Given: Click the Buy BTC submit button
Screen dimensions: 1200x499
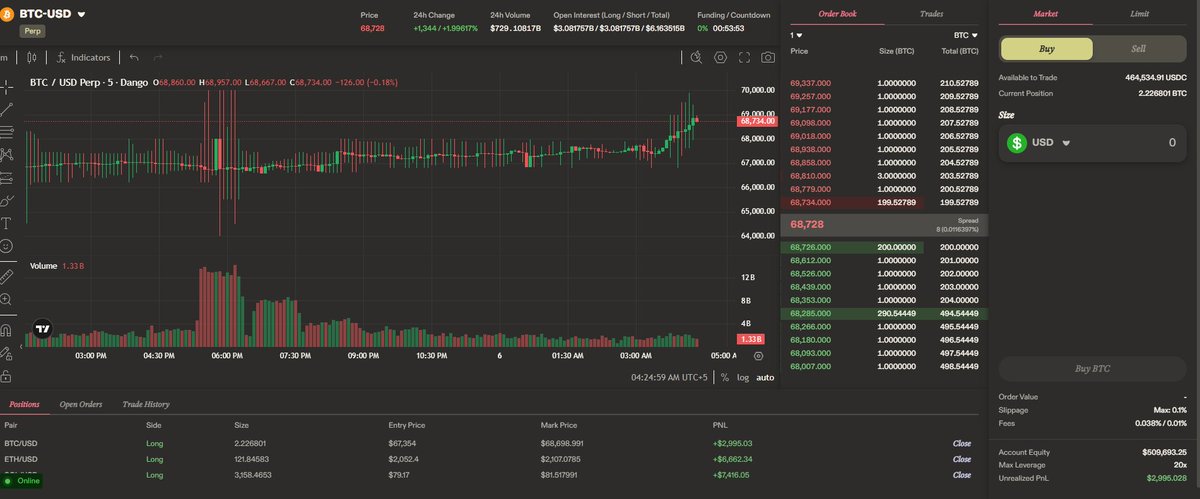Looking at the screenshot, I should (1092, 369).
